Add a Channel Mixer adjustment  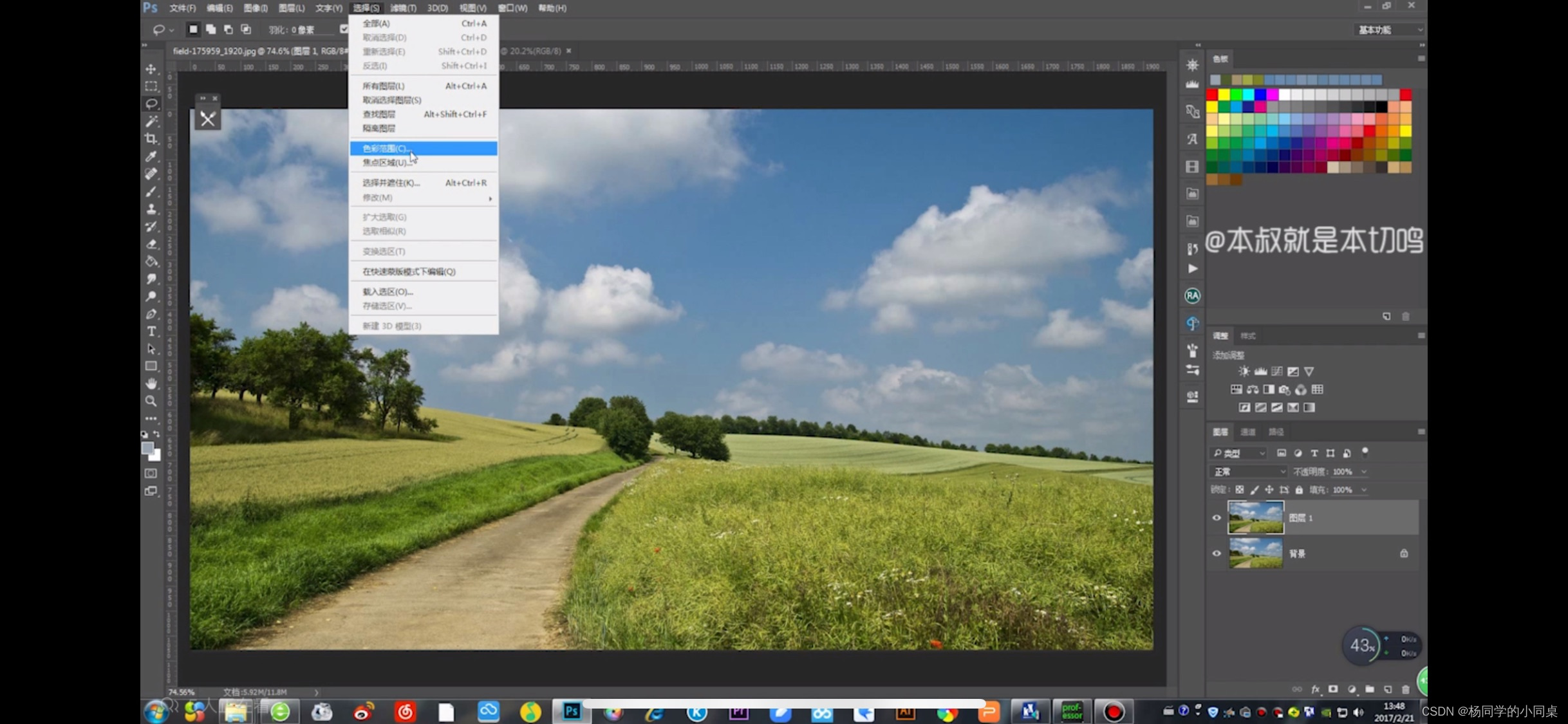[1301, 389]
